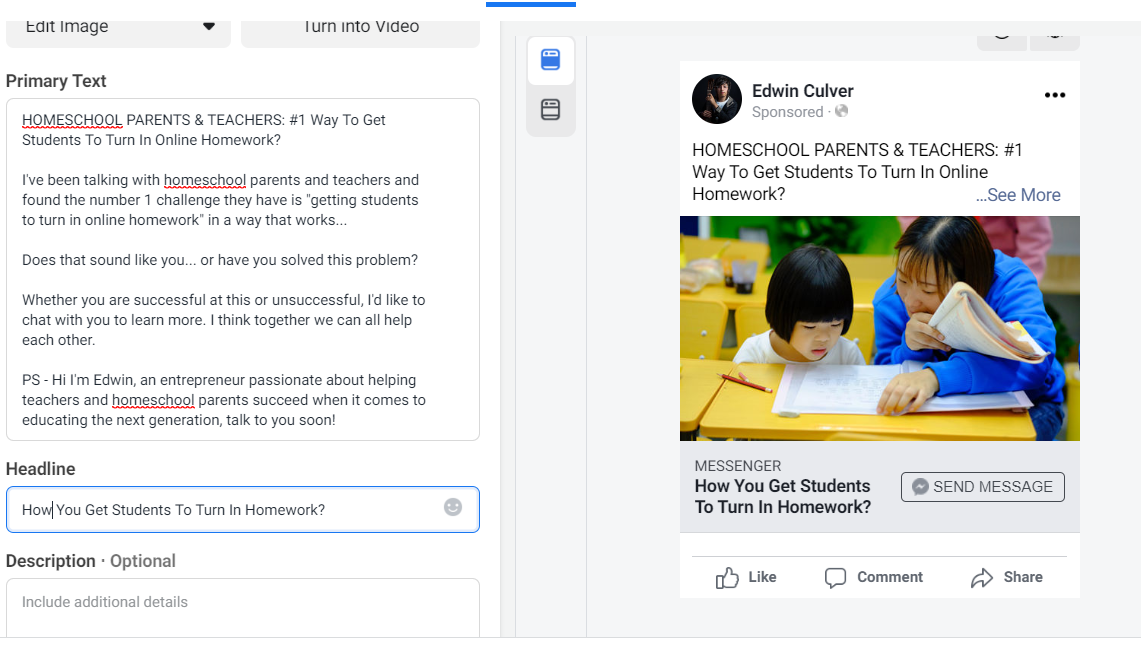Click the Share button in preview
This screenshot has width=1141, height=645.
coord(1006,577)
